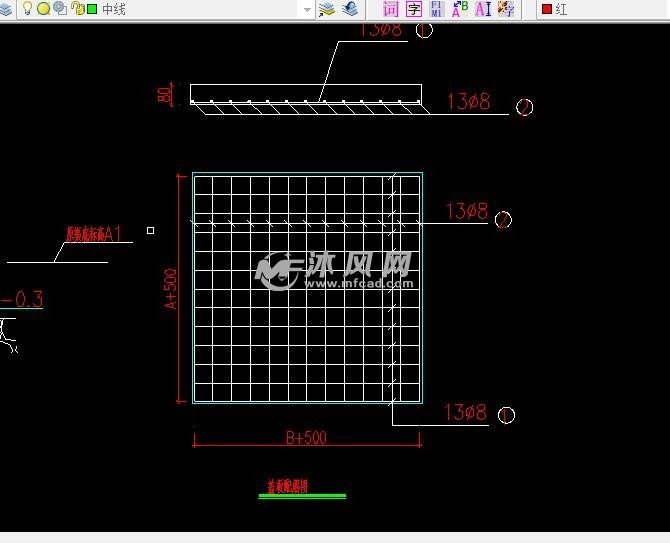
Task: Click the AB text edit icon
Action: click(460, 9)
